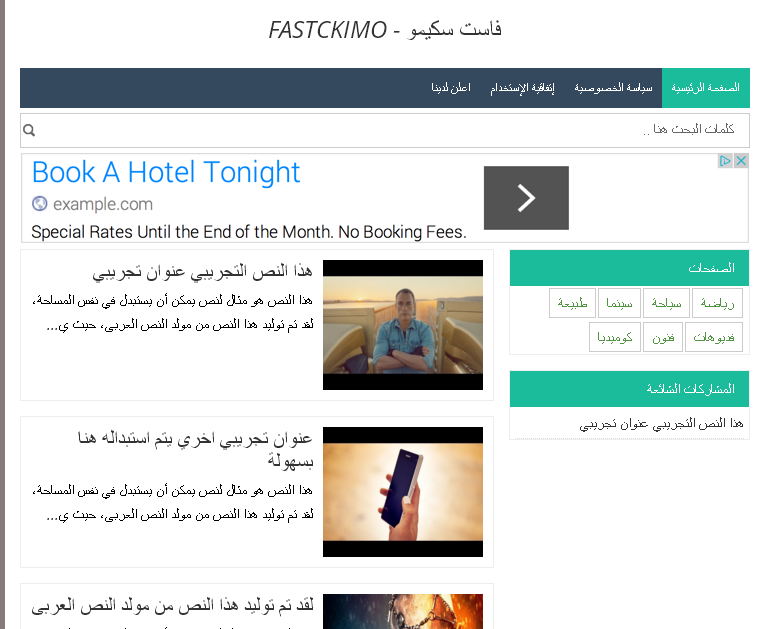Open thumbnail of hand holding phone
765x629 pixels.
point(403,492)
